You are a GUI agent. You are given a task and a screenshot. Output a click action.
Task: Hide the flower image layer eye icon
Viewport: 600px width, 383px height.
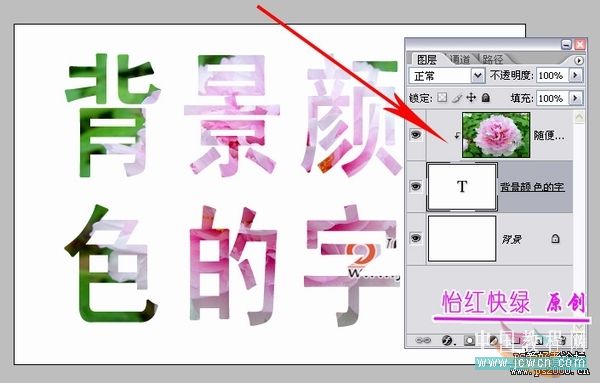(x=416, y=134)
